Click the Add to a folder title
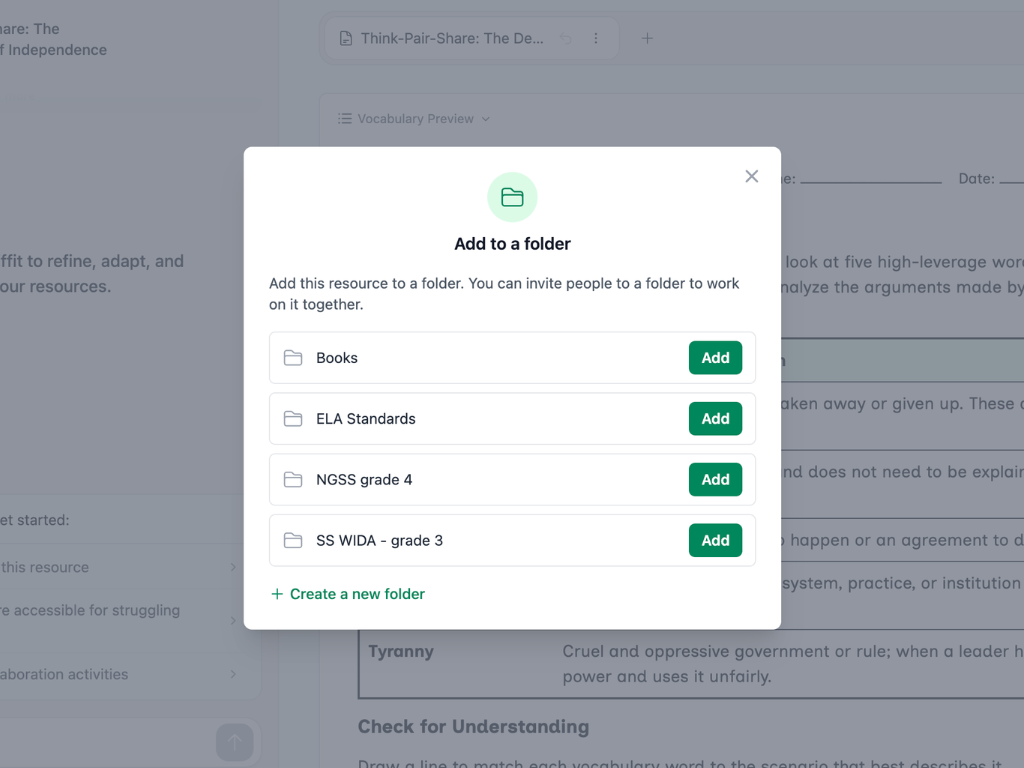This screenshot has height=768, width=1024. [512, 244]
